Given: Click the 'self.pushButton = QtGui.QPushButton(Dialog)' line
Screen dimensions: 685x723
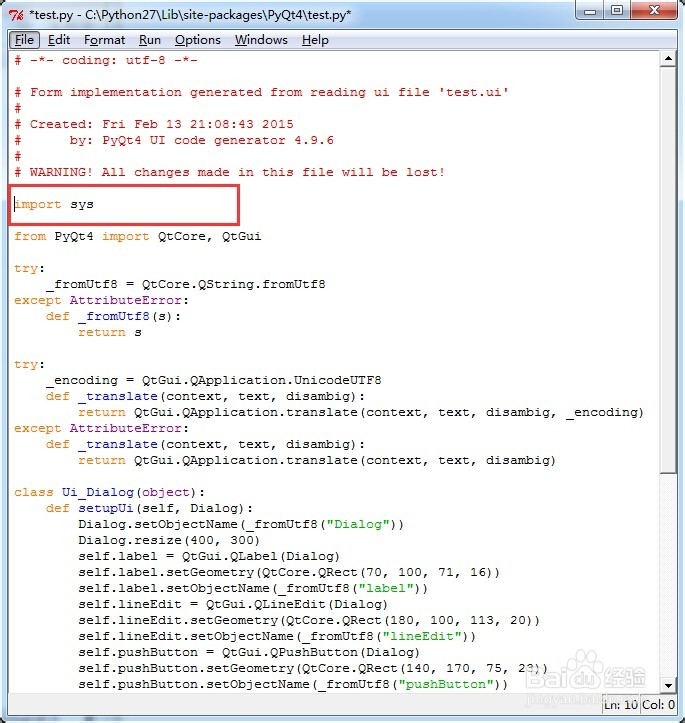Looking at the screenshot, I should point(249,652).
